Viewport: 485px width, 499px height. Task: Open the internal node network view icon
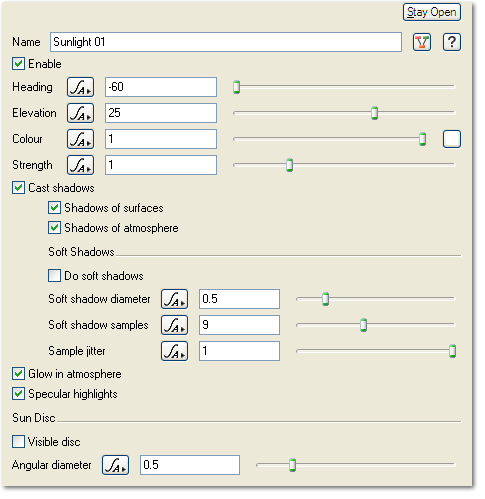(x=422, y=42)
